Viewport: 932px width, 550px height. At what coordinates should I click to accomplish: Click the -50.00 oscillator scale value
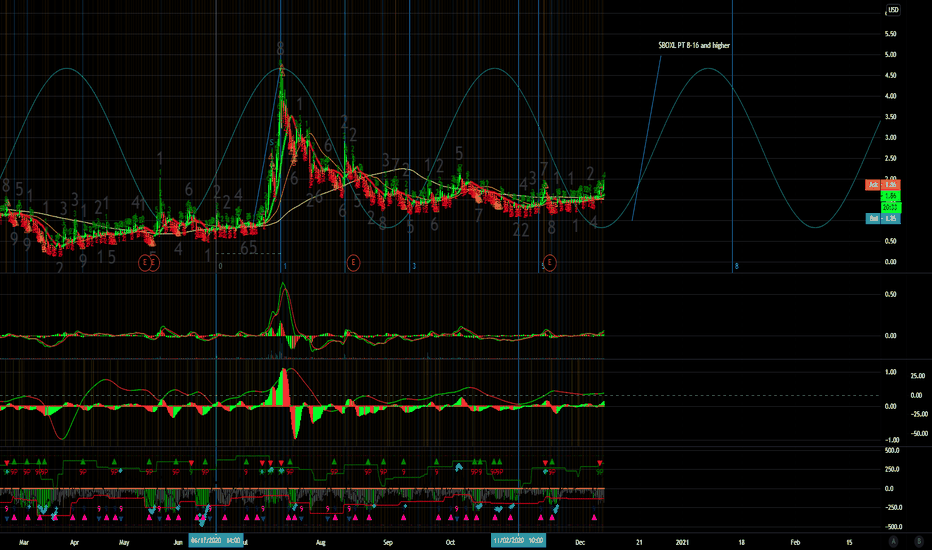(x=919, y=434)
